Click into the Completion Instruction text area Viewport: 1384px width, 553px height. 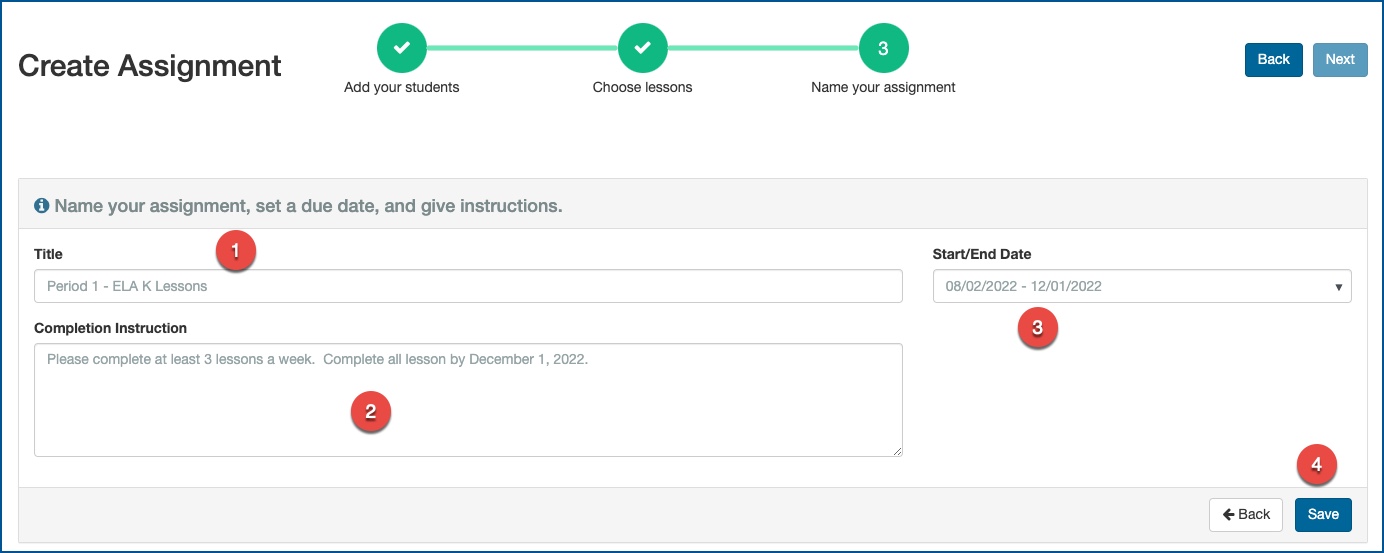[x=468, y=400]
